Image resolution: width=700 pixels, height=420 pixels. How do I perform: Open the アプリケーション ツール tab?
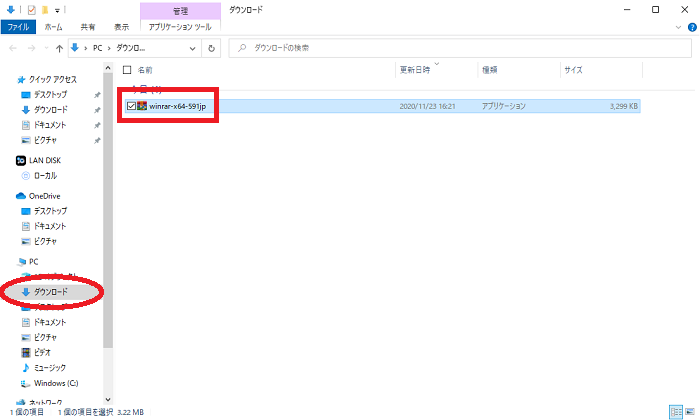click(x=180, y=27)
